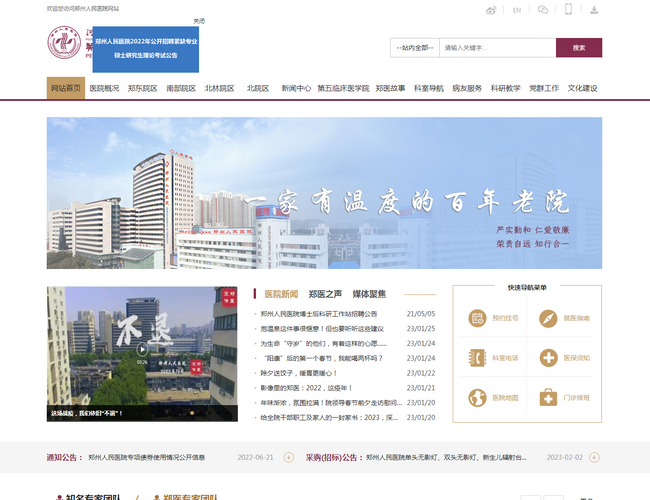This screenshot has height=500, width=650.
Task: Open news 郑州人民医院博士后科研工作站招聘公告
Action: tap(319, 314)
